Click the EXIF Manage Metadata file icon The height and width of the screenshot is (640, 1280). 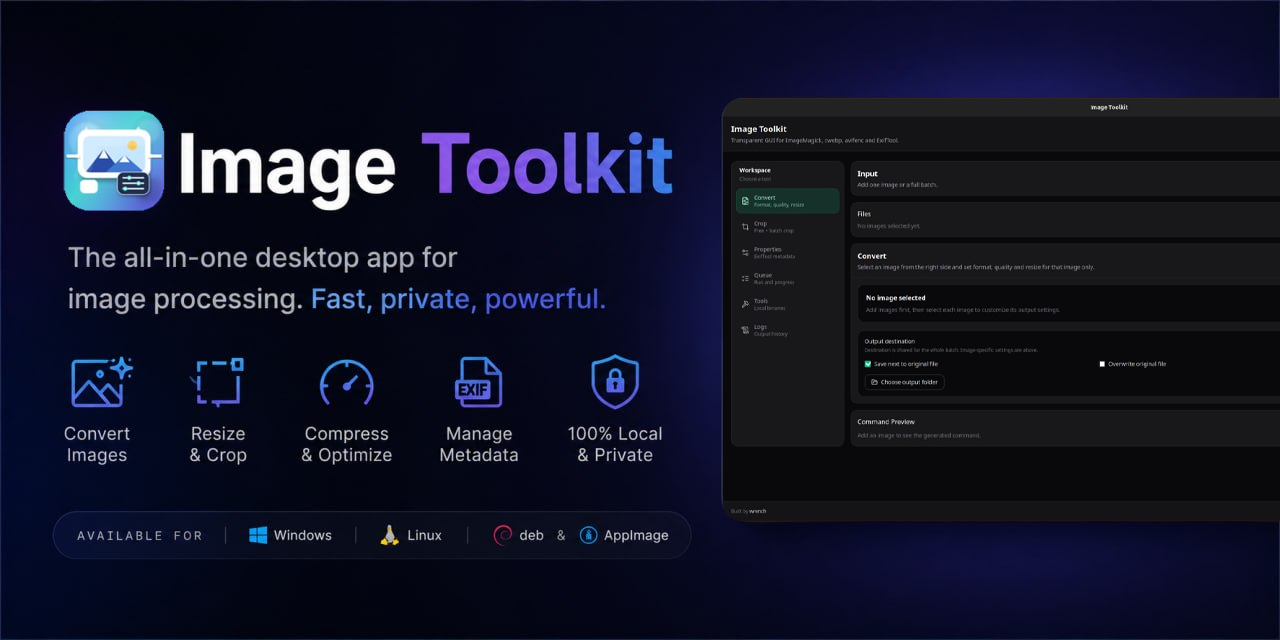pos(479,382)
